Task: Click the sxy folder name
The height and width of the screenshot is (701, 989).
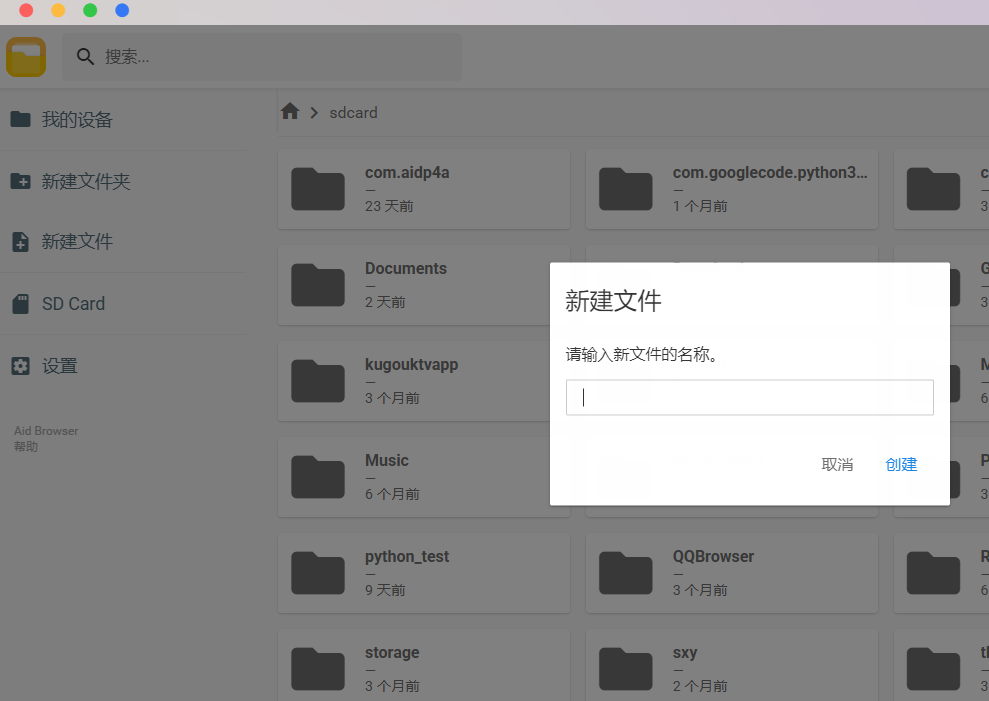Action: point(685,652)
